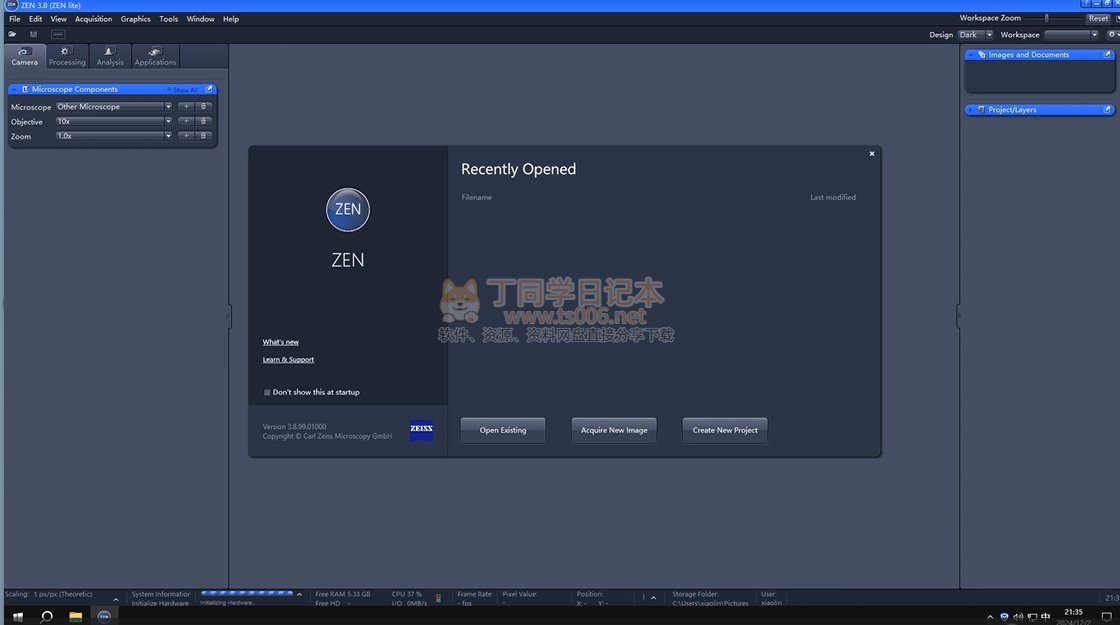Collapse the Microscope Components panel
The image size is (1120, 625).
point(14,89)
